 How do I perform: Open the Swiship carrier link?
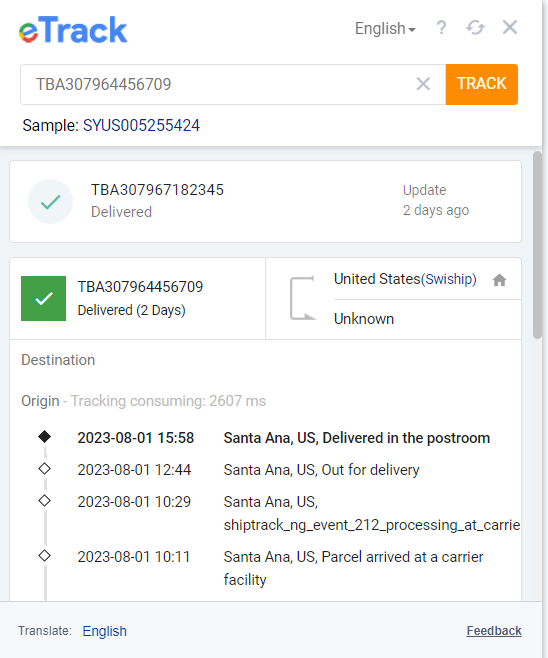tap(449, 279)
